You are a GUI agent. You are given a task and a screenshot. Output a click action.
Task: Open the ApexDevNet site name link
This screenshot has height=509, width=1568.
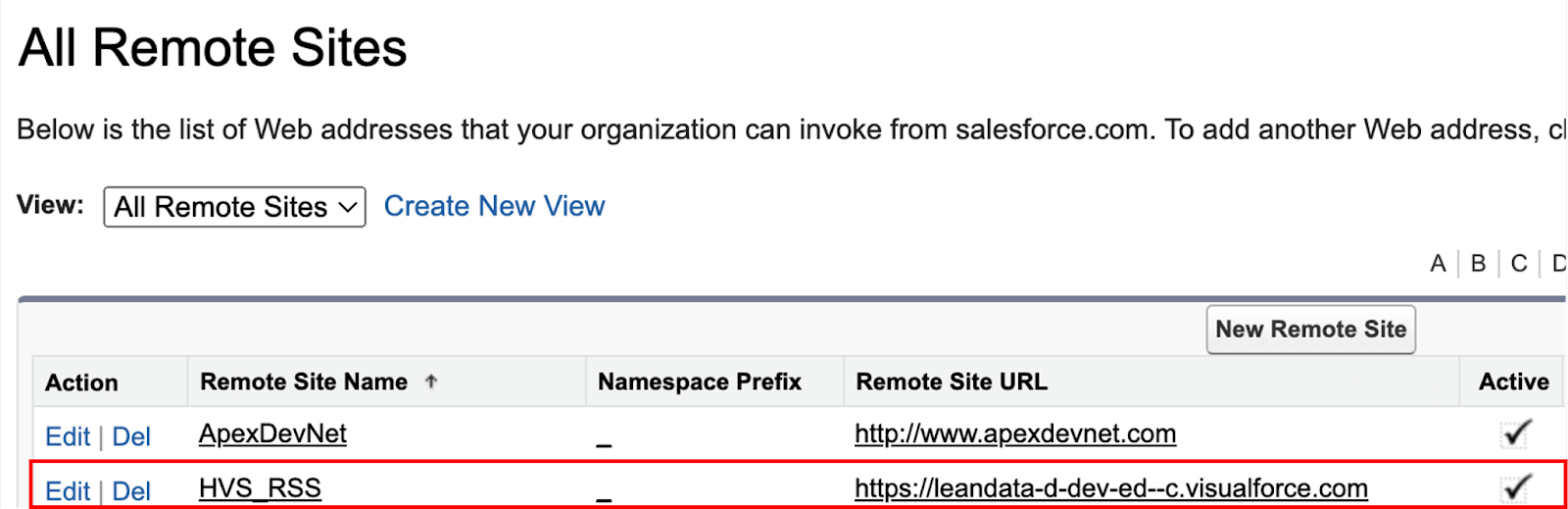(272, 433)
